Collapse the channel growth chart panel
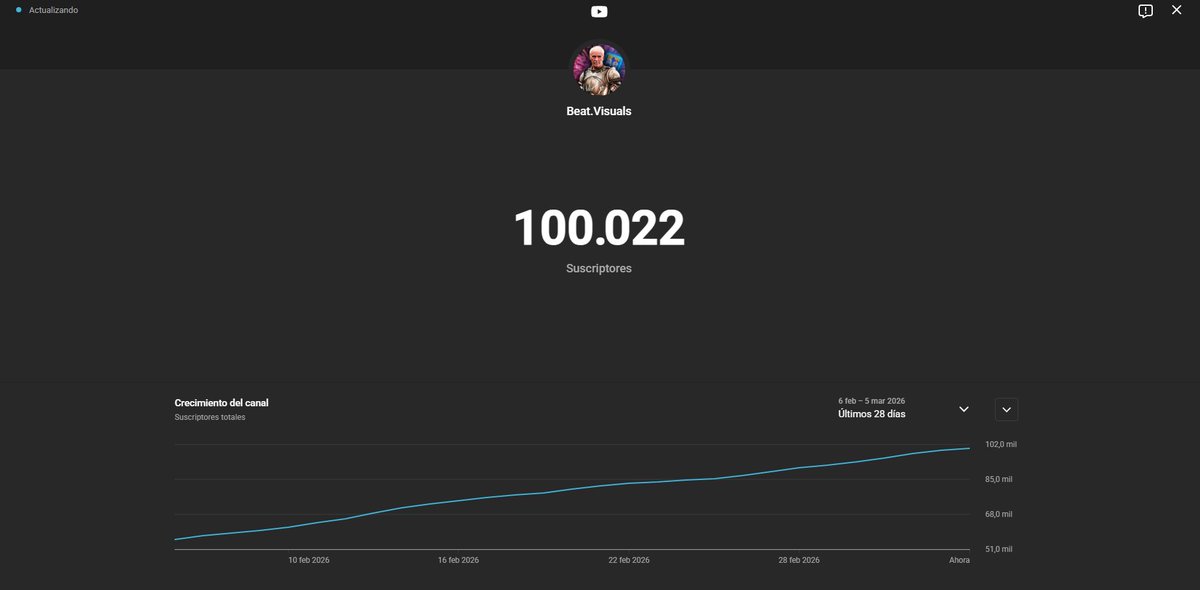This screenshot has width=1200, height=590. point(1007,409)
